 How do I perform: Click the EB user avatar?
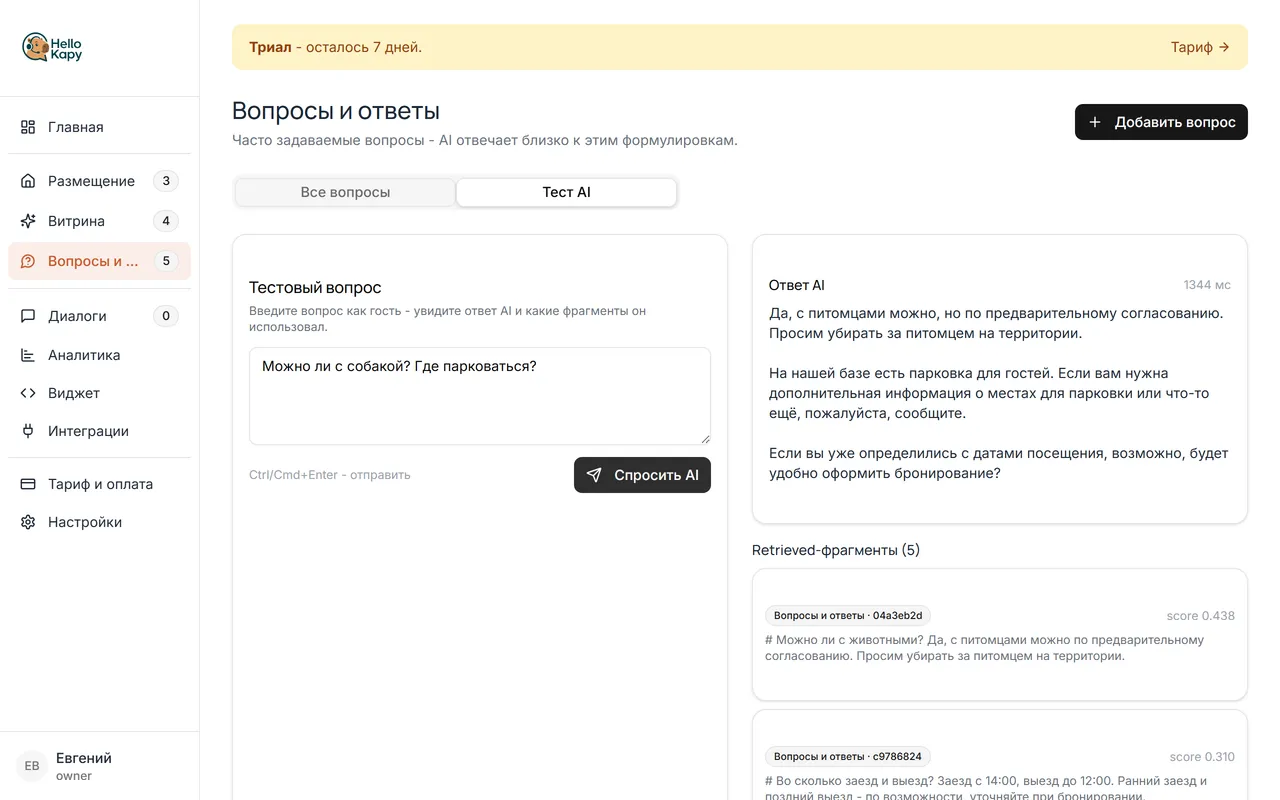[32, 766]
